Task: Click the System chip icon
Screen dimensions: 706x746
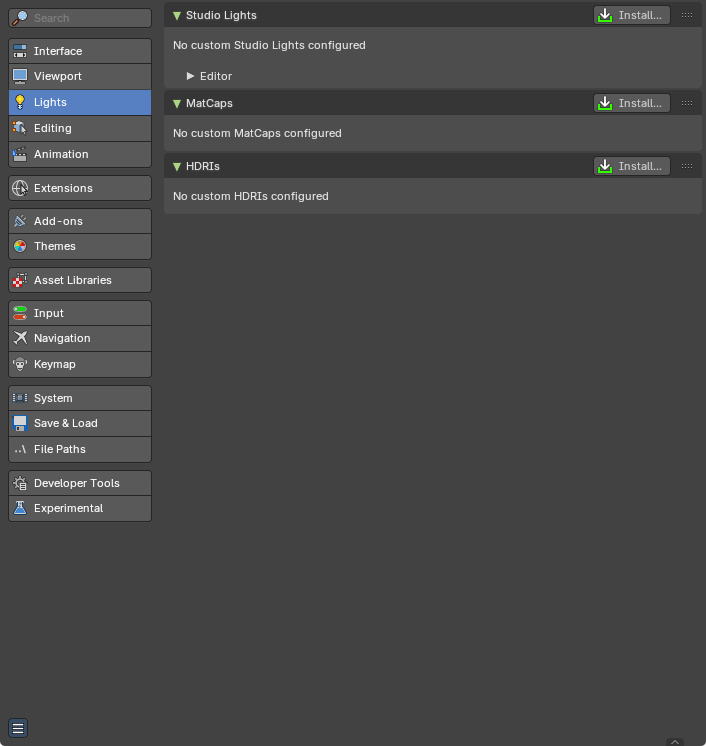Action: click(x=20, y=398)
